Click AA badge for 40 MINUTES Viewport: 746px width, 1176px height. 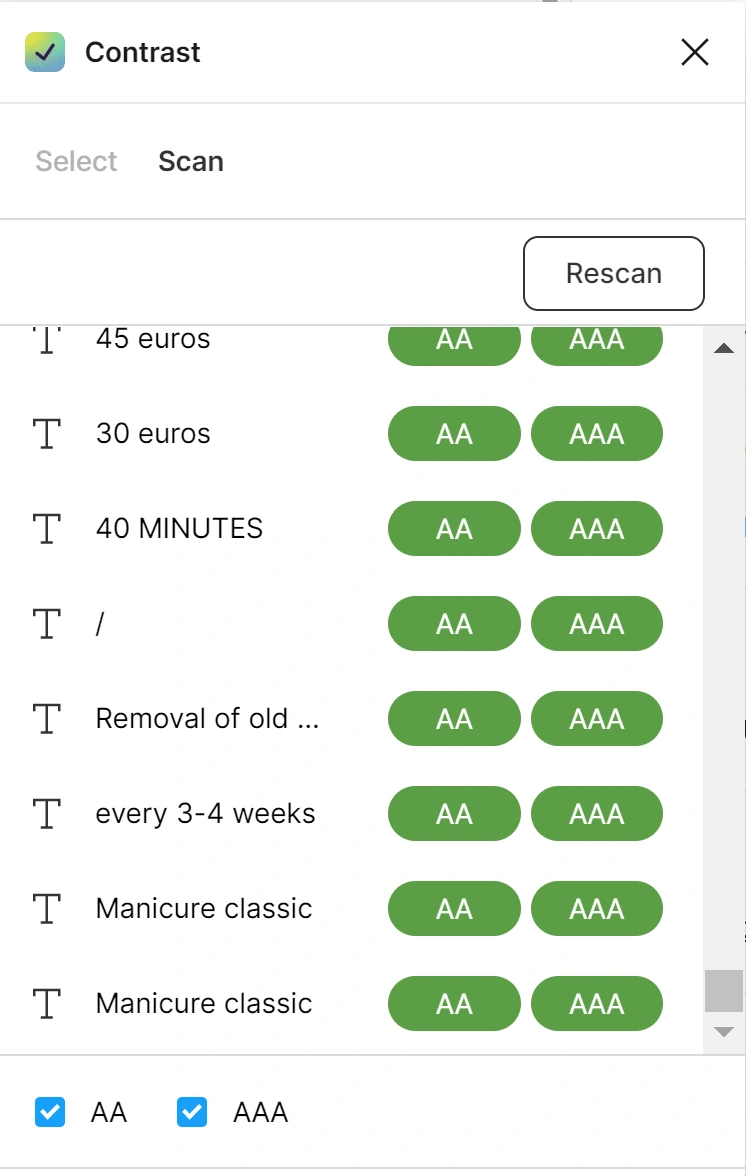(454, 529)
